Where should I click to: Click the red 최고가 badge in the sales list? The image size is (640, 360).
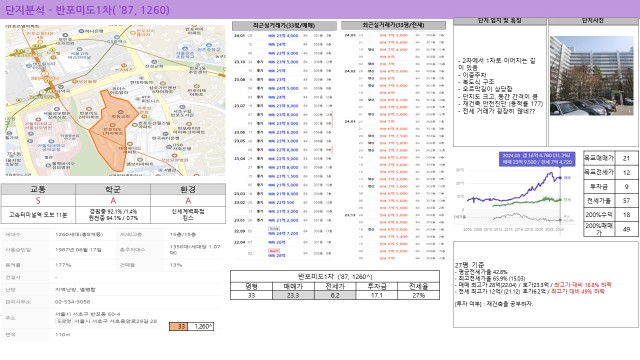coord(273,250)
